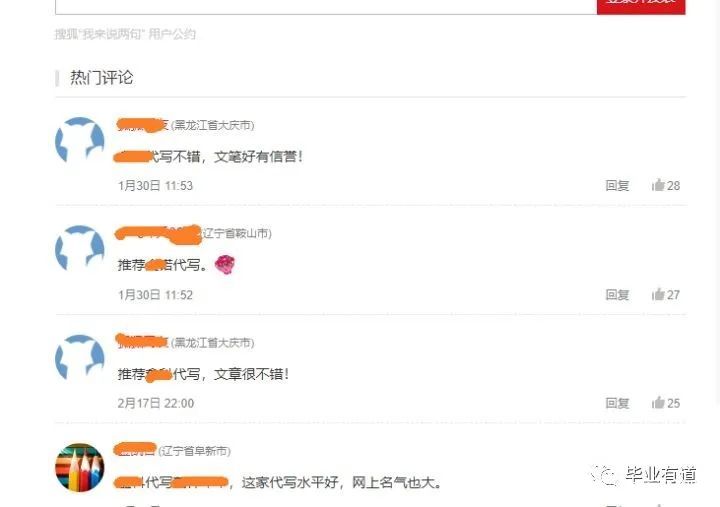Open the 辽宁省阜新市 commenter's username
This screenshot has width=720, height=507.
pyautogui.click(x=135, y=451)
